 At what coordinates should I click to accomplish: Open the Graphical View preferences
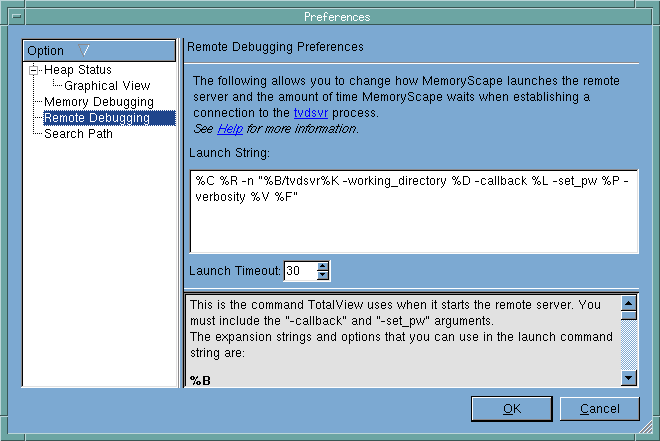pos(107,86)
